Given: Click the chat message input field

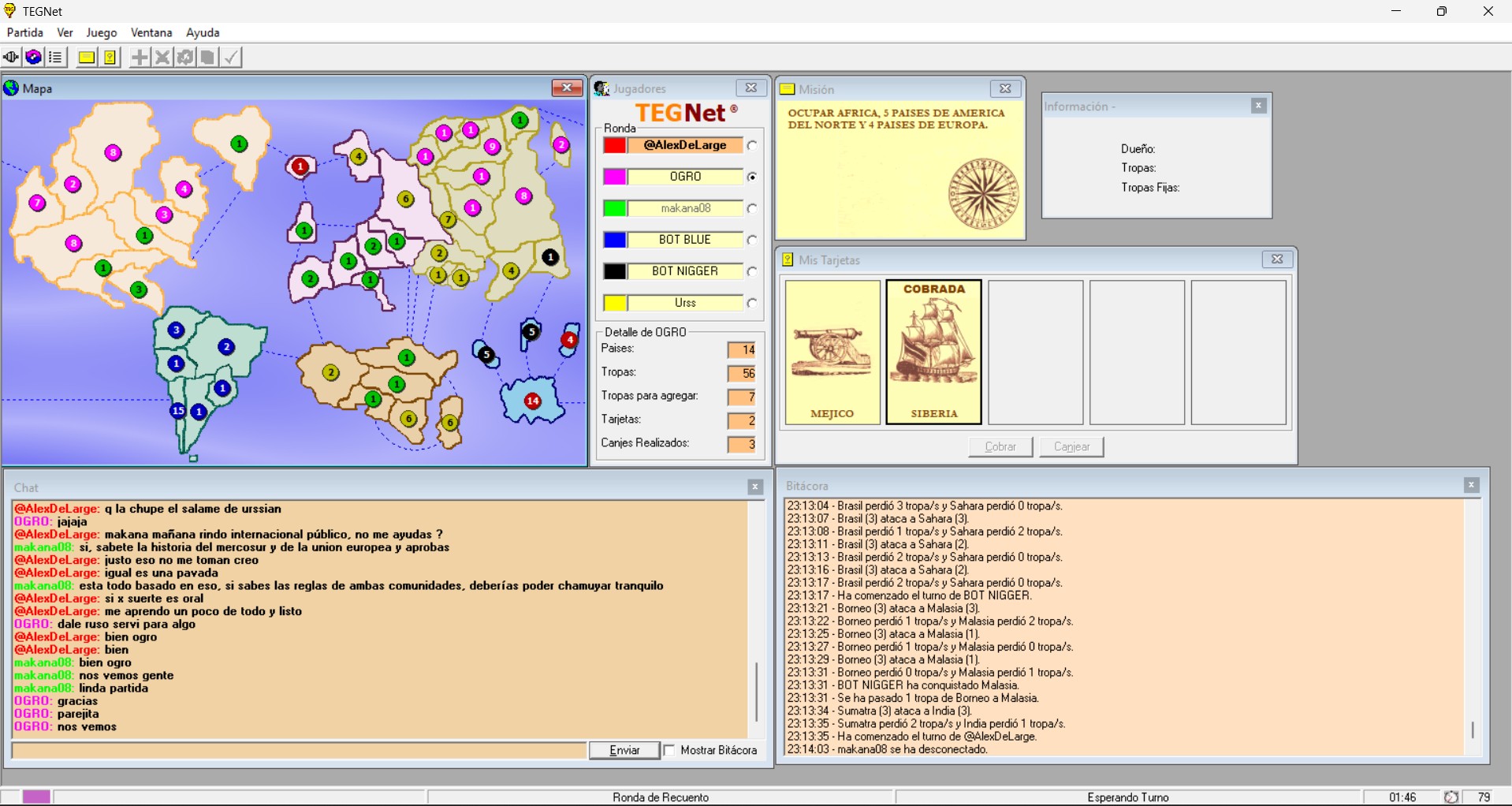Looking at the screenshot, I should 300,750.
